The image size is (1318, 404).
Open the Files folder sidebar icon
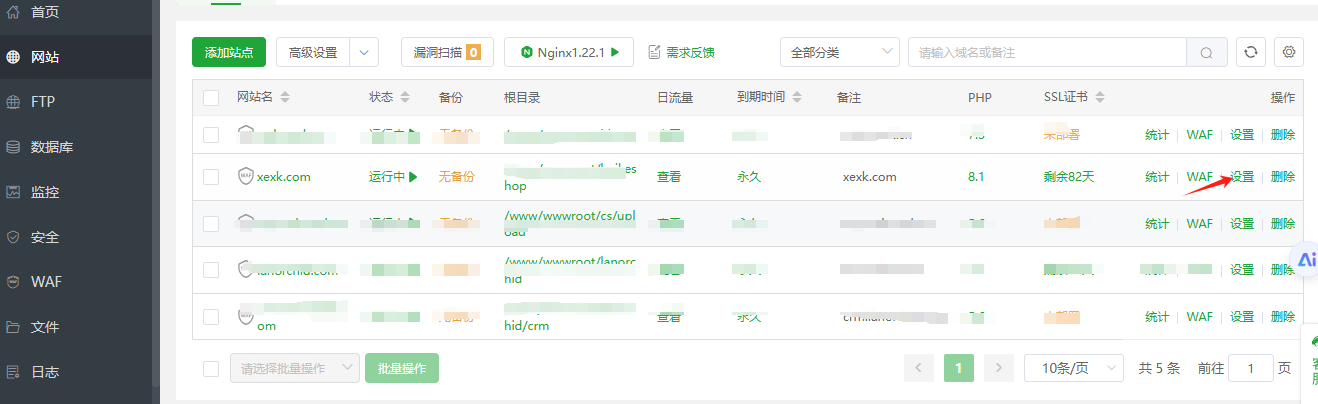[x=14, y=327]
